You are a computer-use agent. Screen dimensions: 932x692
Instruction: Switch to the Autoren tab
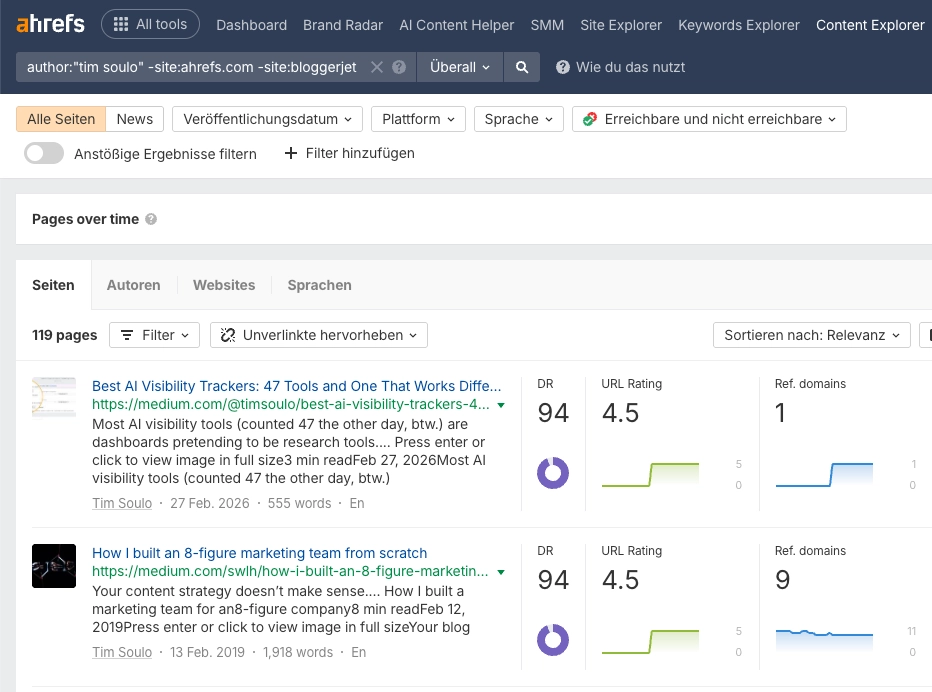(x=134, y=285)
